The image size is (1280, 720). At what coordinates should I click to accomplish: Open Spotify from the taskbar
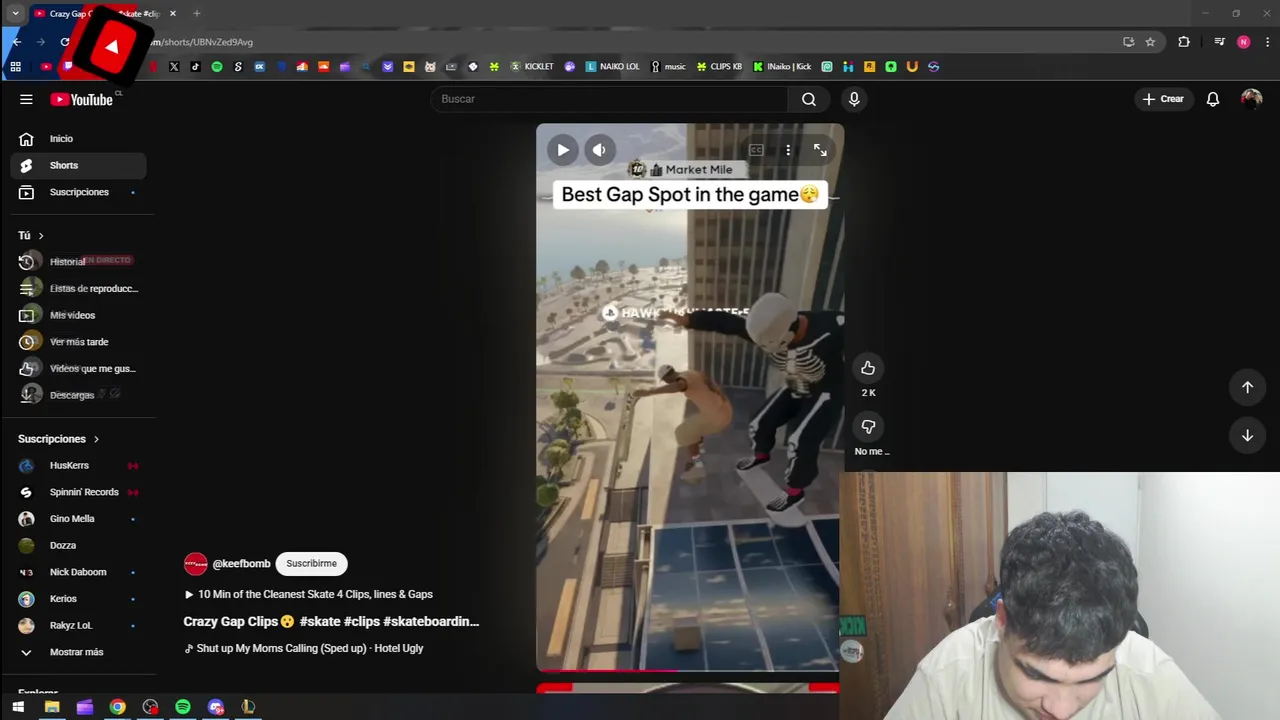[183, 707]
